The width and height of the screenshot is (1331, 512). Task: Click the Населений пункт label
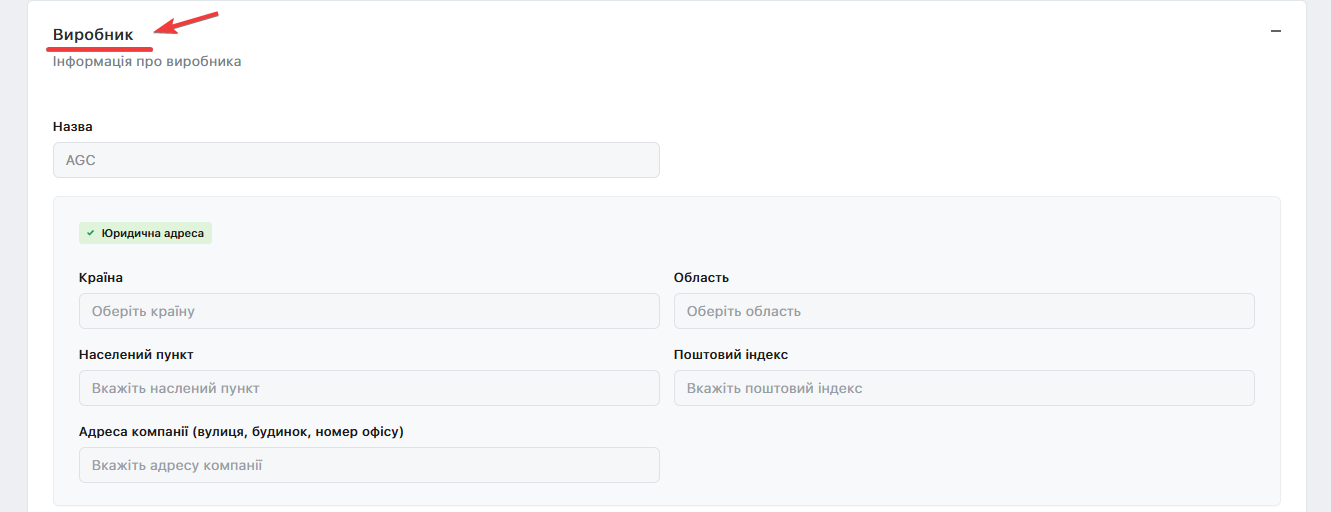point(136,354)
